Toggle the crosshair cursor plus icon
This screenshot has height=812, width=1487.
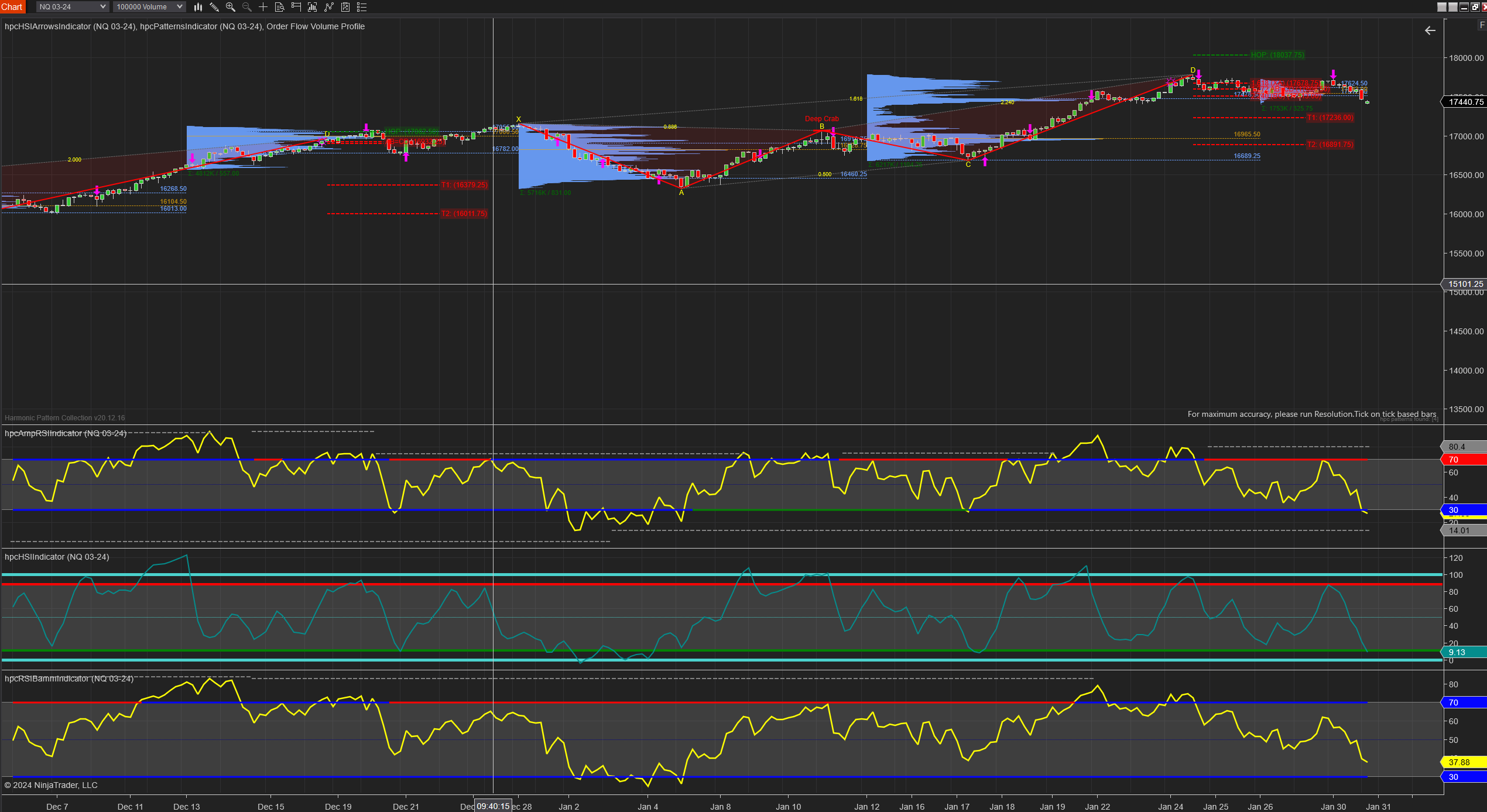[x=263, y=7]
